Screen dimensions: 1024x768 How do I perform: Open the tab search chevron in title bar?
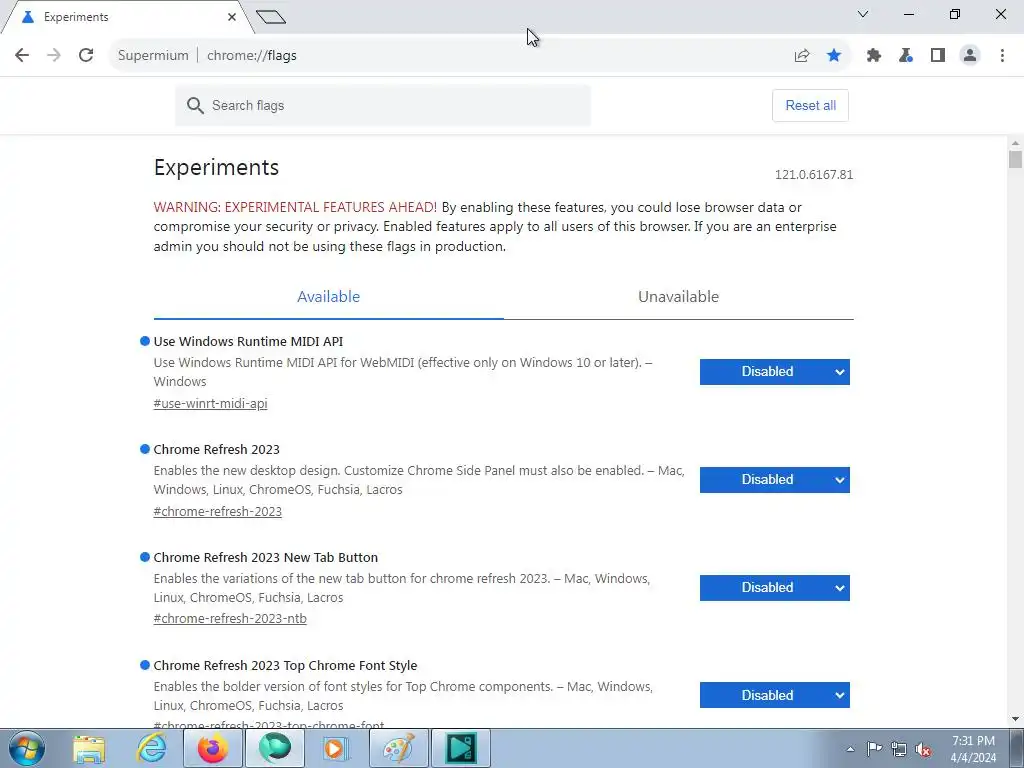[x=863, y=14]
